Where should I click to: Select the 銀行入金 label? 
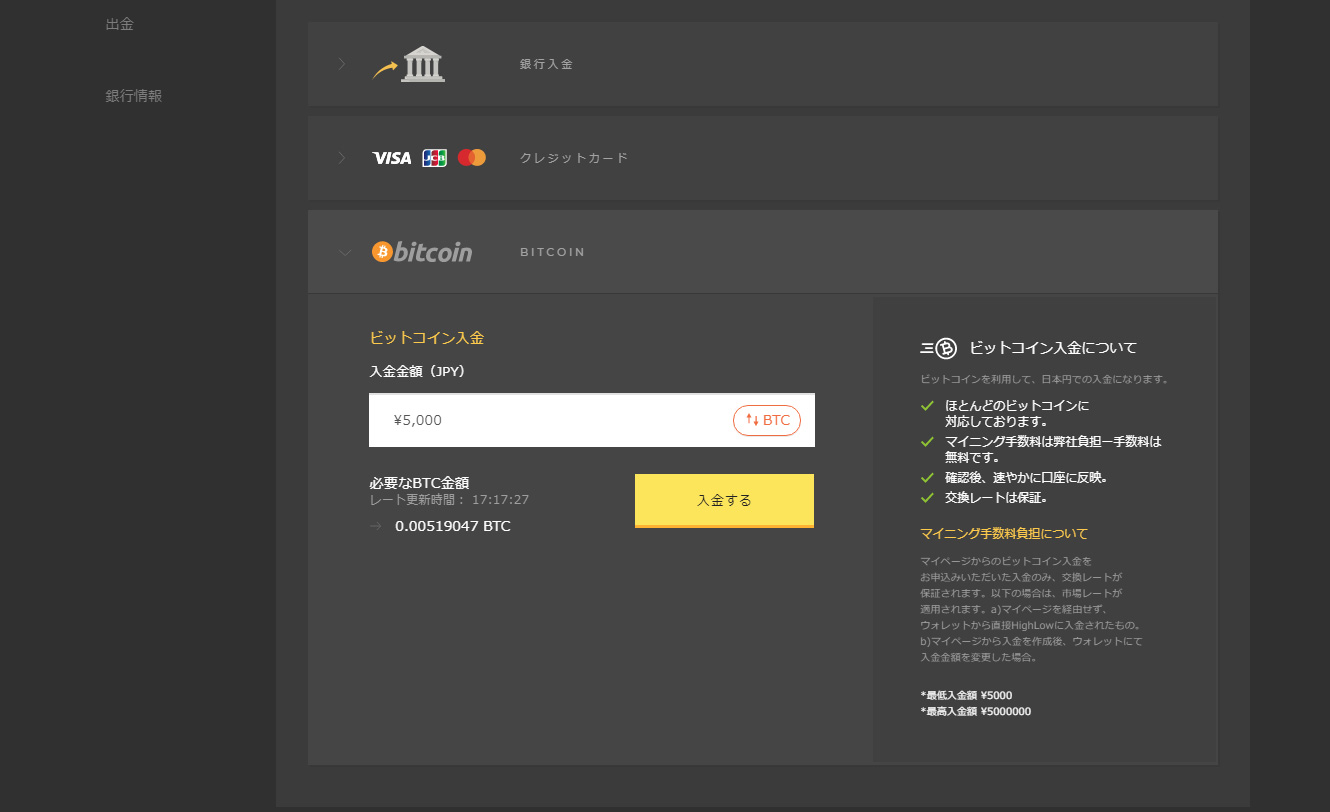pos(546,64)
